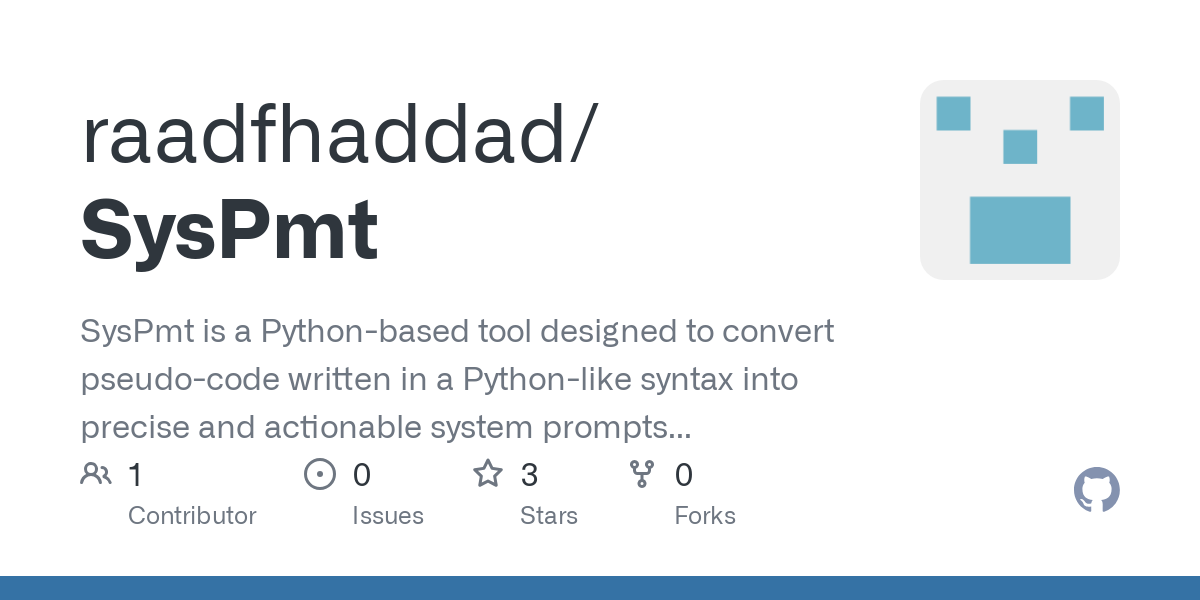Click the forks branch icon
The height and width of the screenshot is (600, 1200).
pyautogui.click(x=641, y=474)
